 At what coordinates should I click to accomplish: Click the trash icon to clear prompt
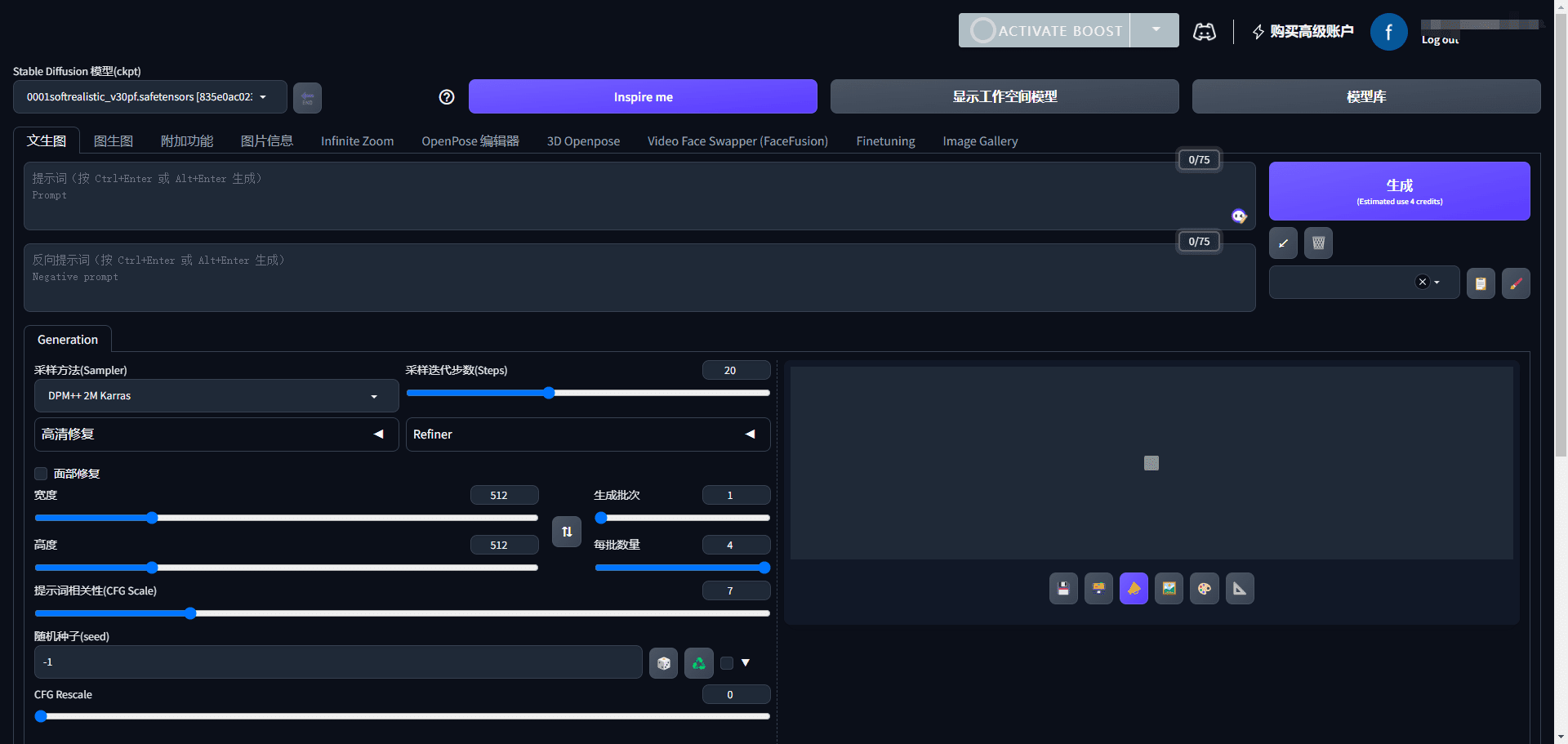click(1318, 243)
